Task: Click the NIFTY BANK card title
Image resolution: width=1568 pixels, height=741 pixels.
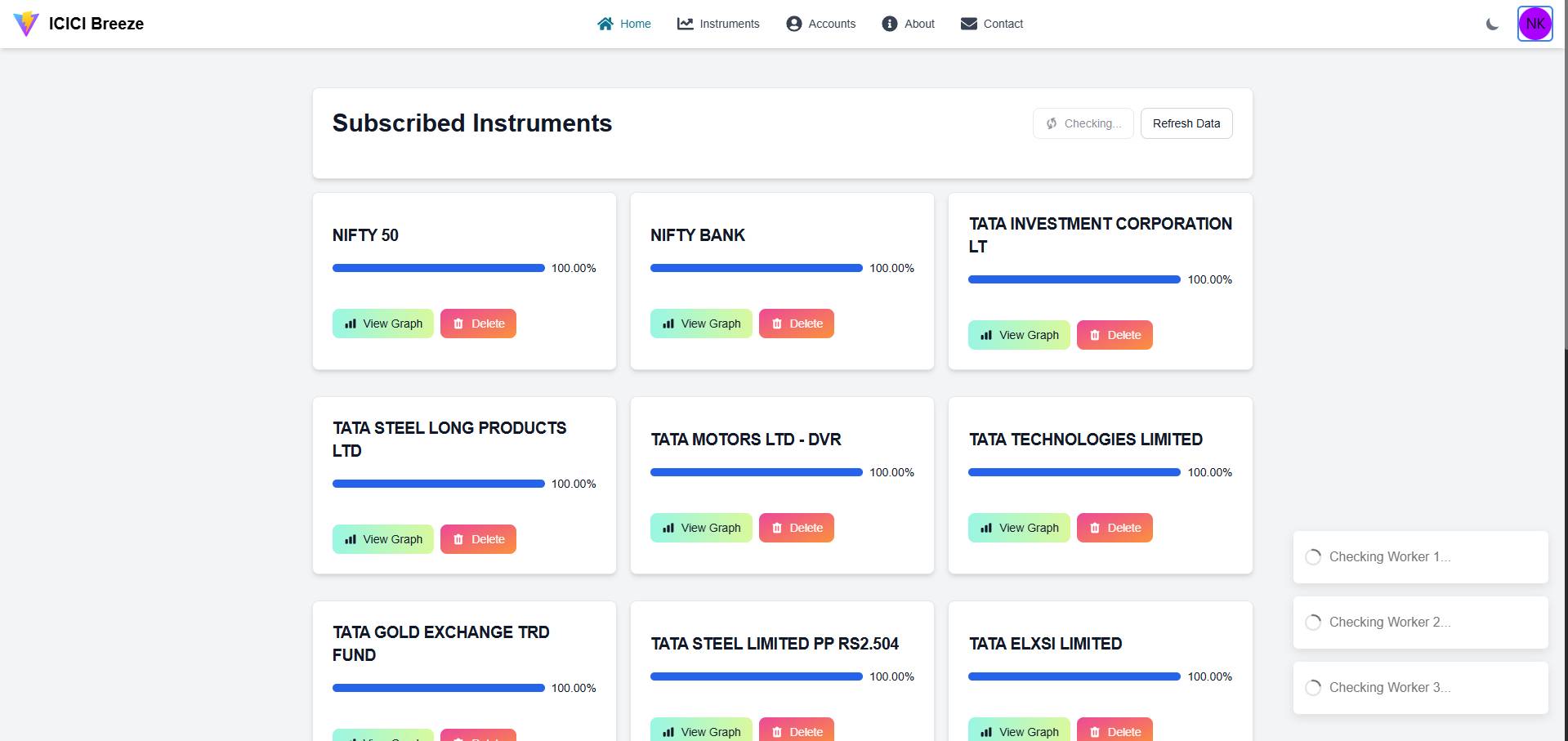Action: pos(698,235)
